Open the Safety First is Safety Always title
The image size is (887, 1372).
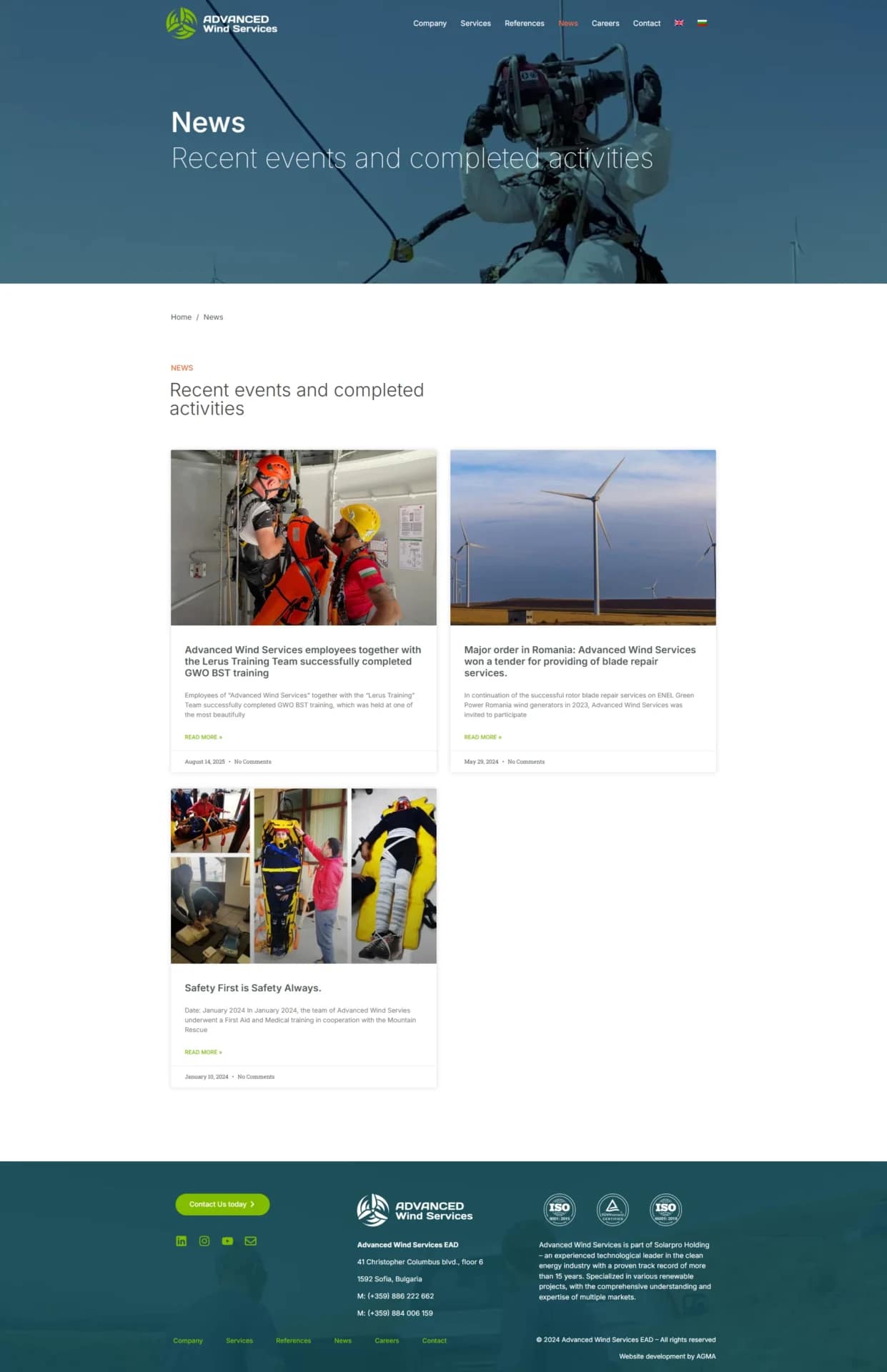[253, 988]
